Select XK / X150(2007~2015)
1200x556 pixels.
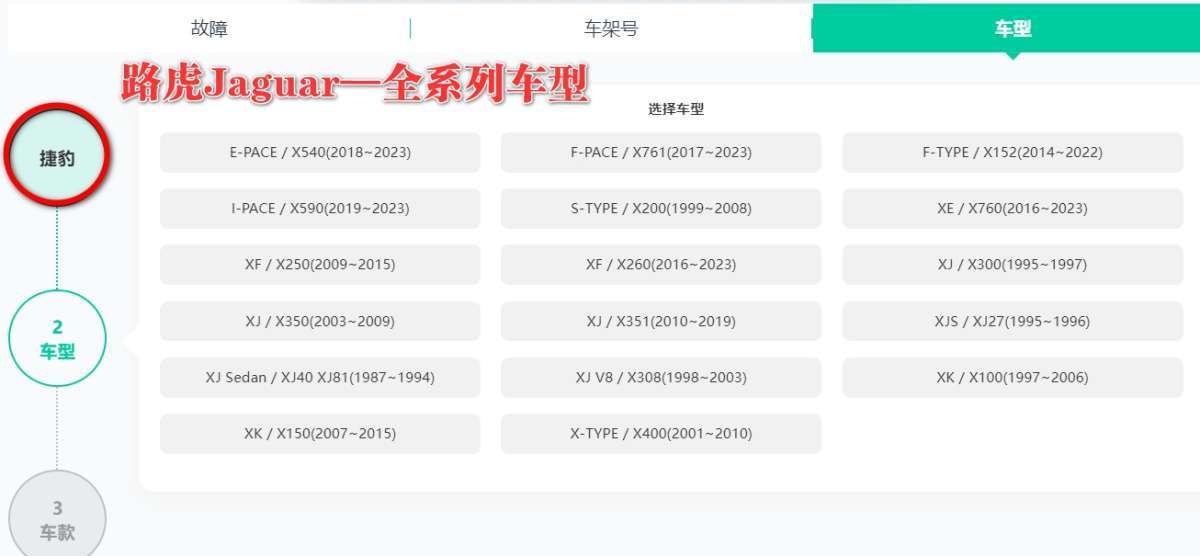[320, 434]
